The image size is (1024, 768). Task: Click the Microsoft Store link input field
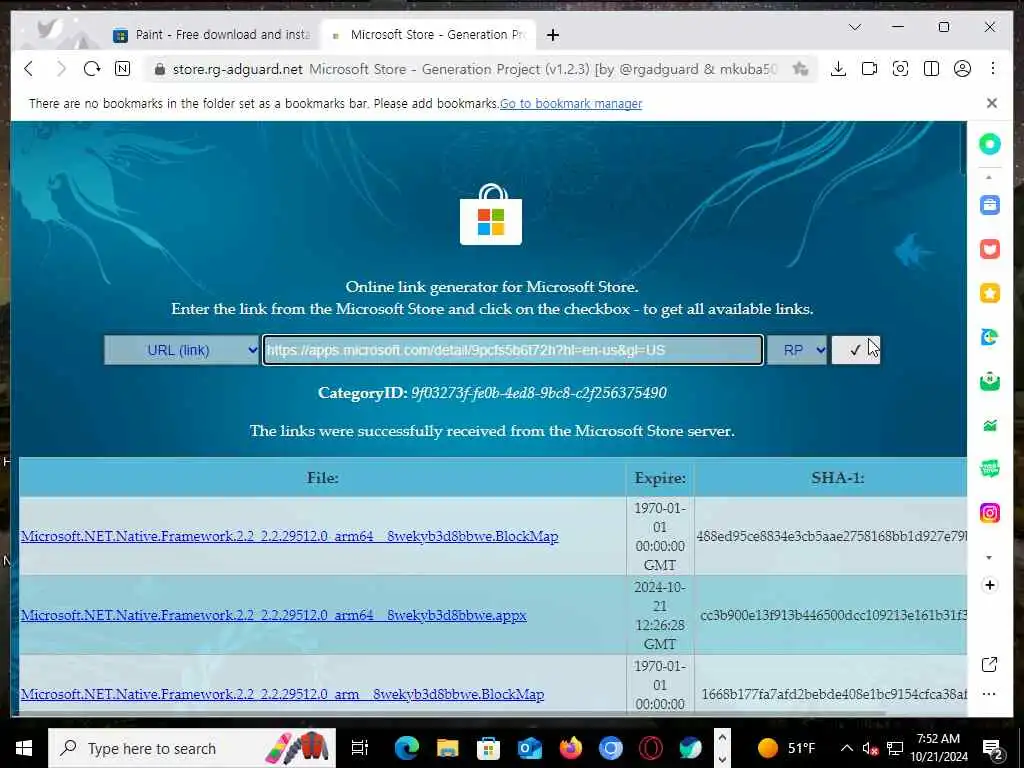513,350
